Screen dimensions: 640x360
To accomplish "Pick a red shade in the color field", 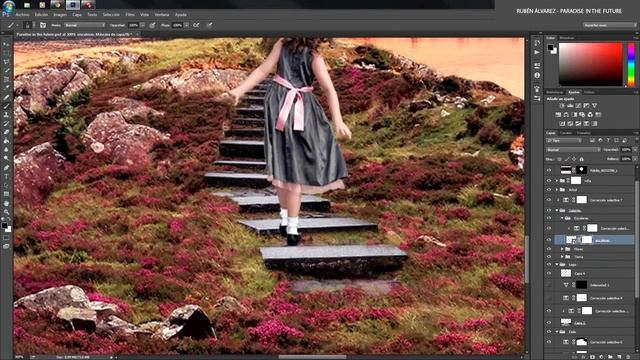I will click(x=590, y=64).
